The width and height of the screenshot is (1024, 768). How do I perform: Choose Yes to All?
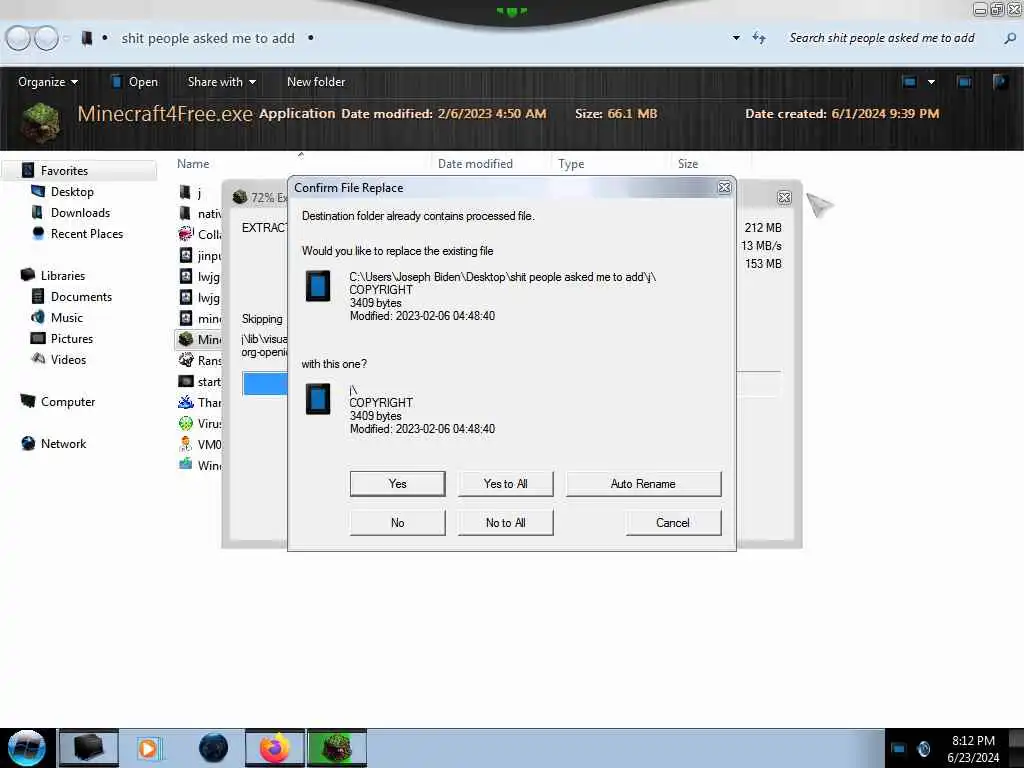pyautogui.click(x=505, y=484)
